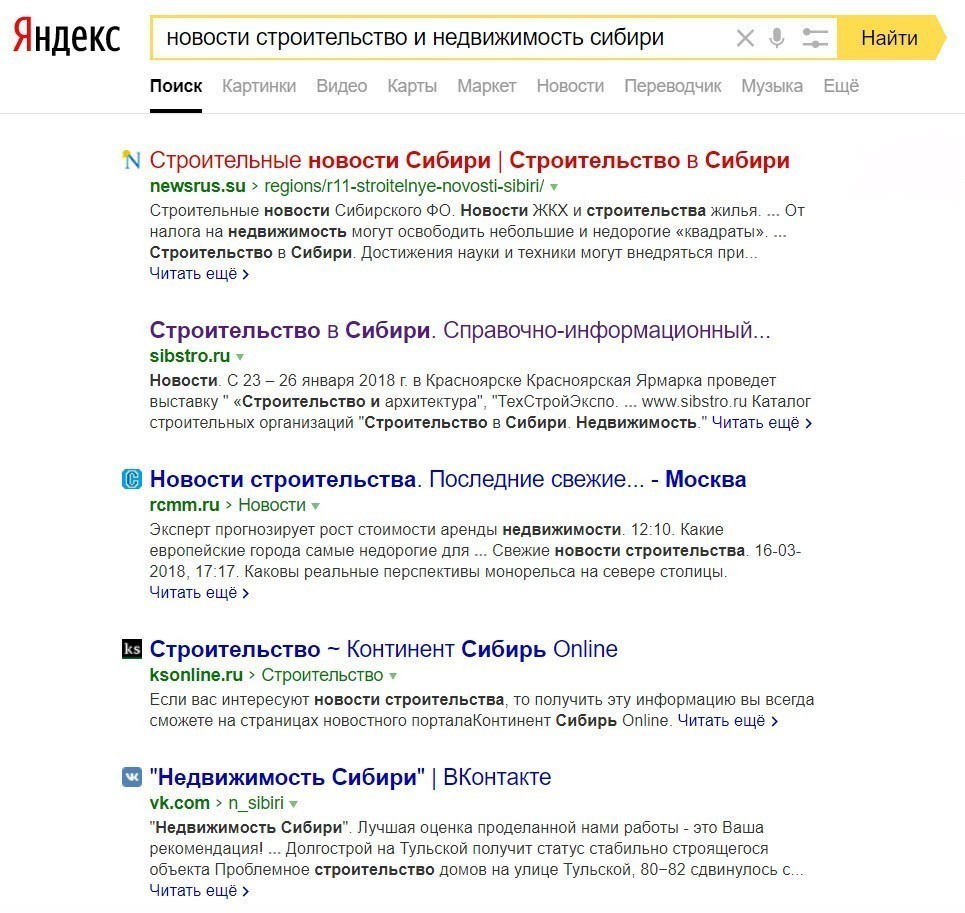The height and width of the screenshot is (913, 965).
Task: Click the rcmm.ru domain link
Action: tap(185, 505)
